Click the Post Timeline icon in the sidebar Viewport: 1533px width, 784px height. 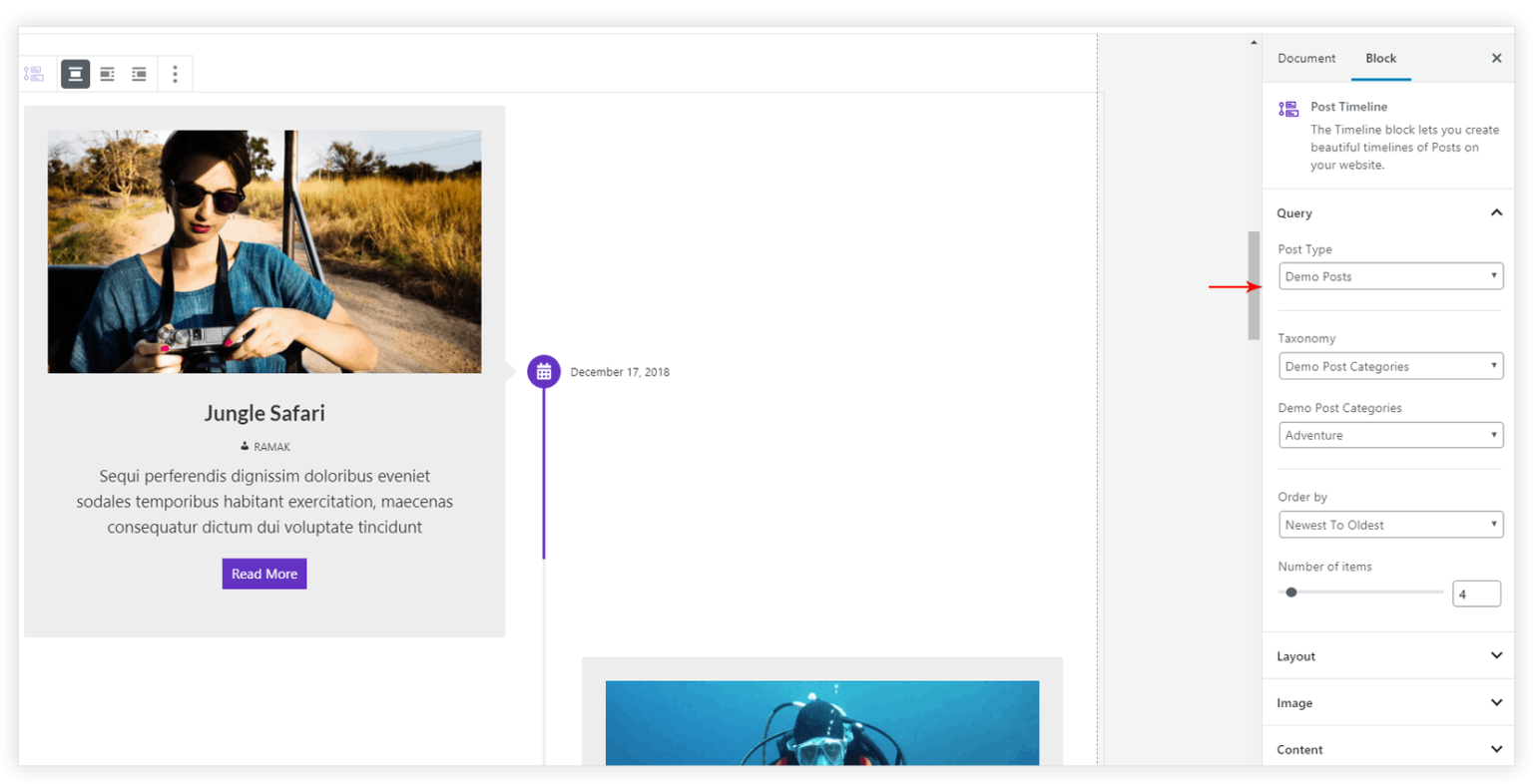click(1288, 109)
